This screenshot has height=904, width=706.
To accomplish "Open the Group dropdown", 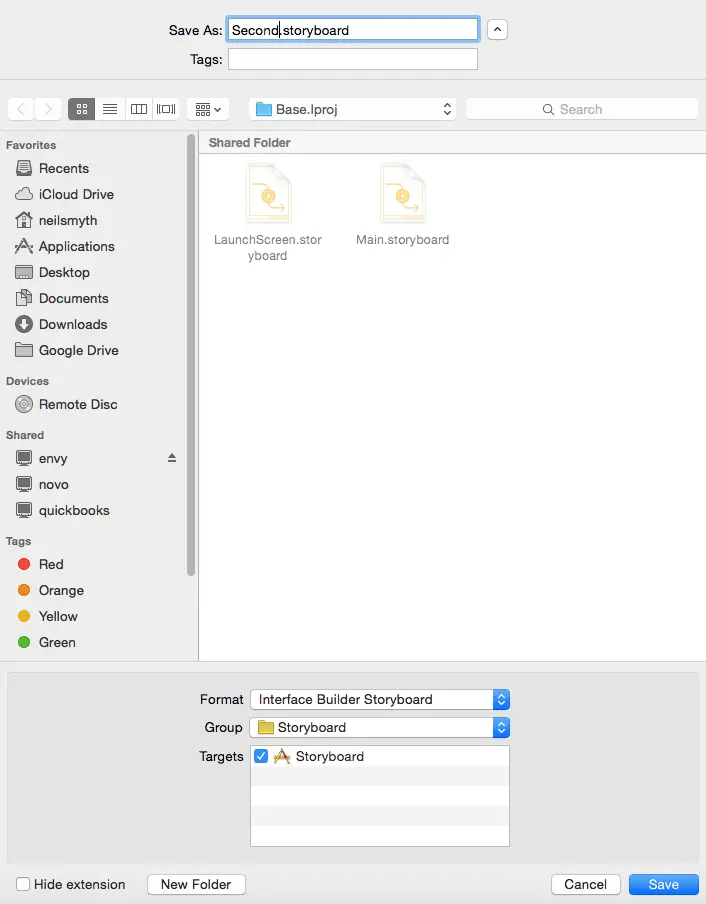I will 380,728.
